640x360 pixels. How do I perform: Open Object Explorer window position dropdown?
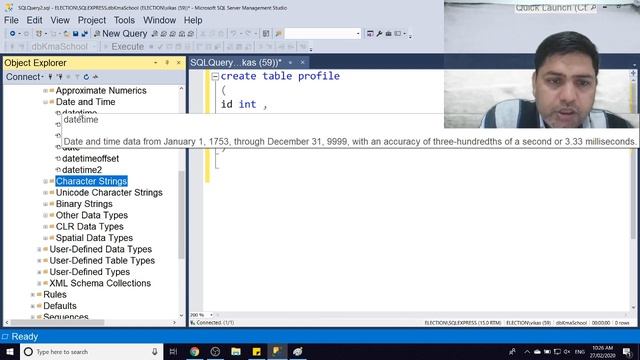tap(156, 62)
